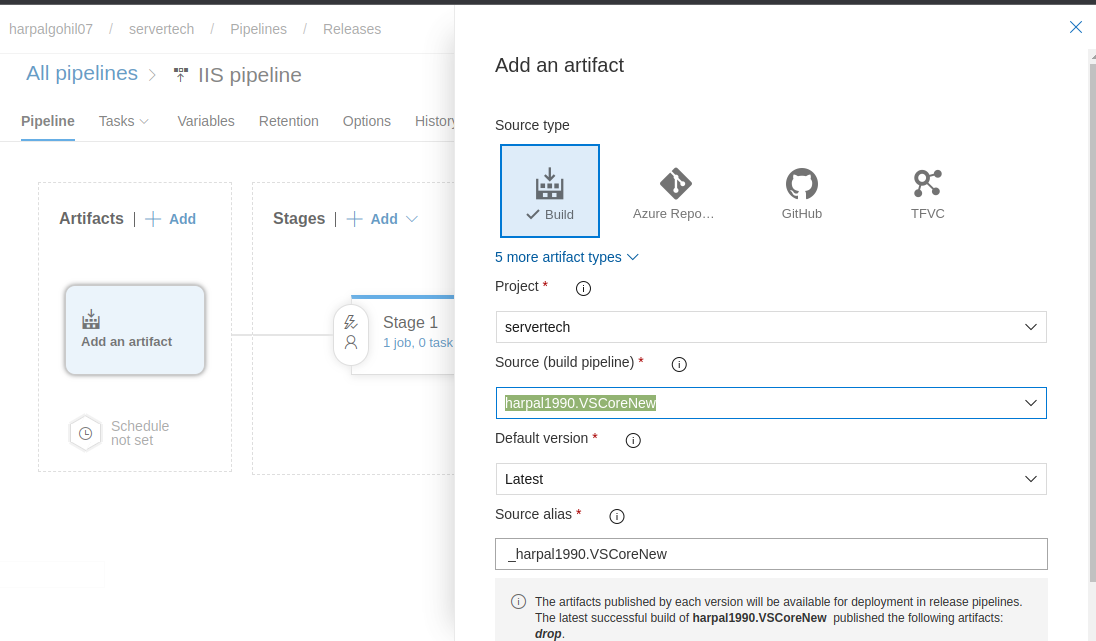Expand 5 more artifact types
Screen dimensions: 1096x641
567,257
